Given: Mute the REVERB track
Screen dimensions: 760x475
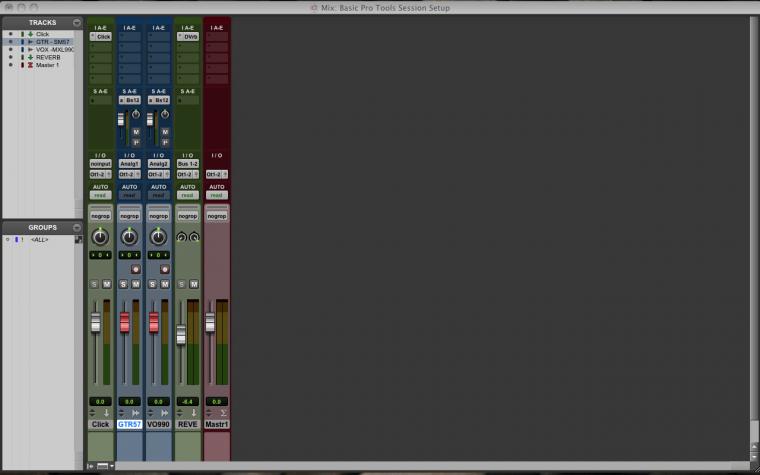Looking at the screenshot, I should [194, 284].
